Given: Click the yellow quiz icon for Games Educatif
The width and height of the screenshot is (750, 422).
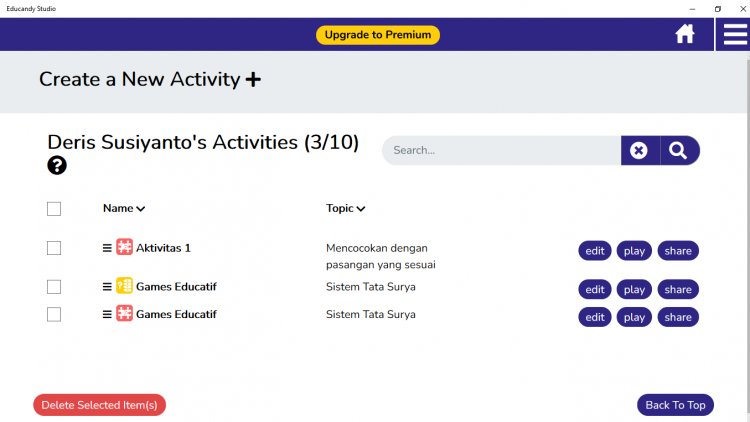Looking at the screenshot, I should (124, 286).
